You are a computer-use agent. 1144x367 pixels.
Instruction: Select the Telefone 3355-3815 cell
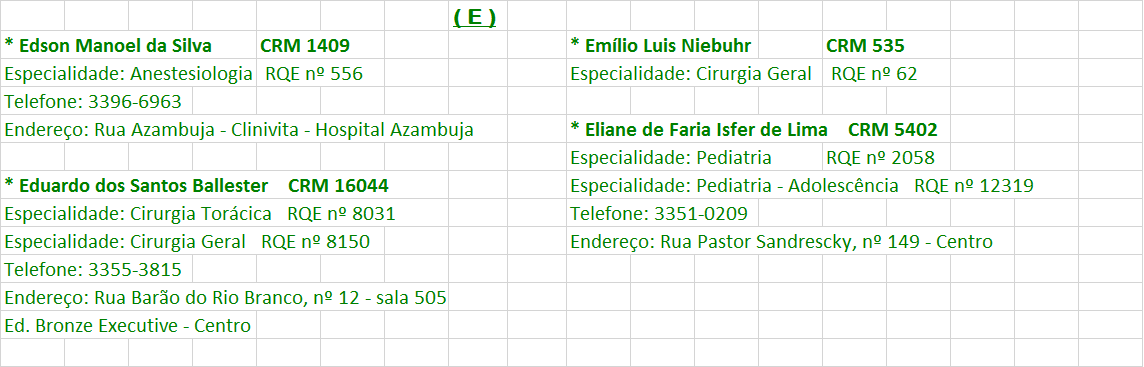[x=93, y=270]
